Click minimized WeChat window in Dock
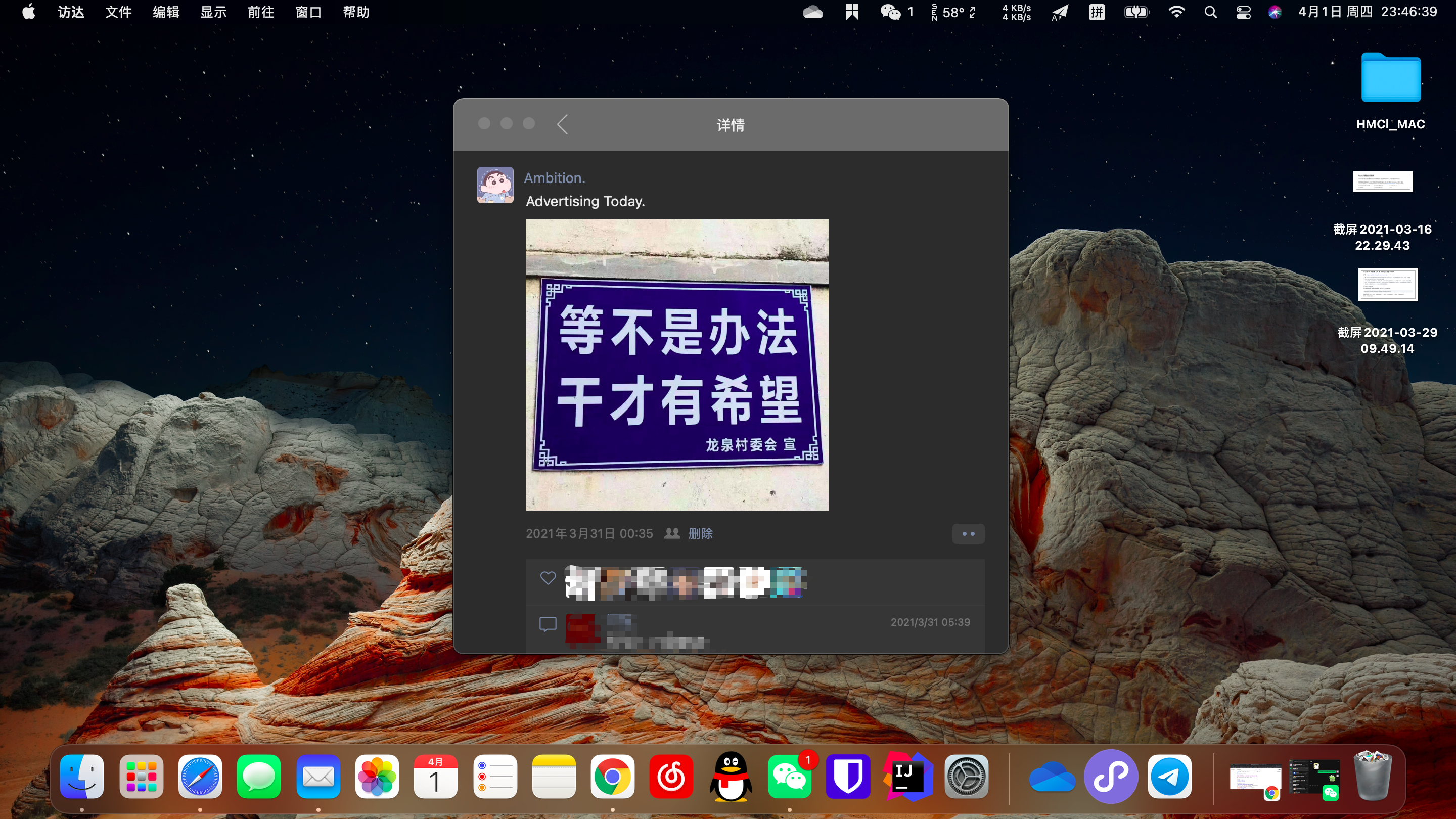Image resolution: width=1456 pixels, height=819 pixels. pyautogui.click(x=1314, y=780)
